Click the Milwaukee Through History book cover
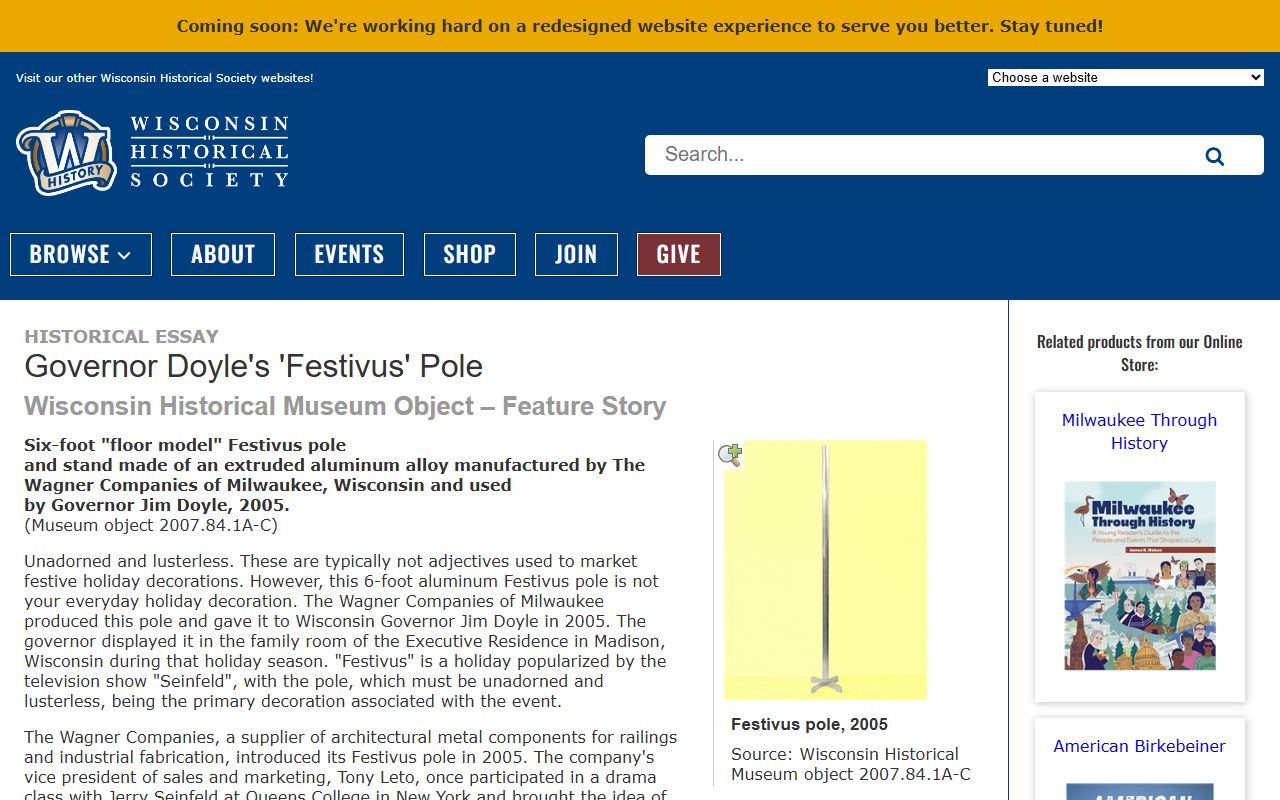The height and width of the screenshot is (800, 1280). (x=1139, y=575)
